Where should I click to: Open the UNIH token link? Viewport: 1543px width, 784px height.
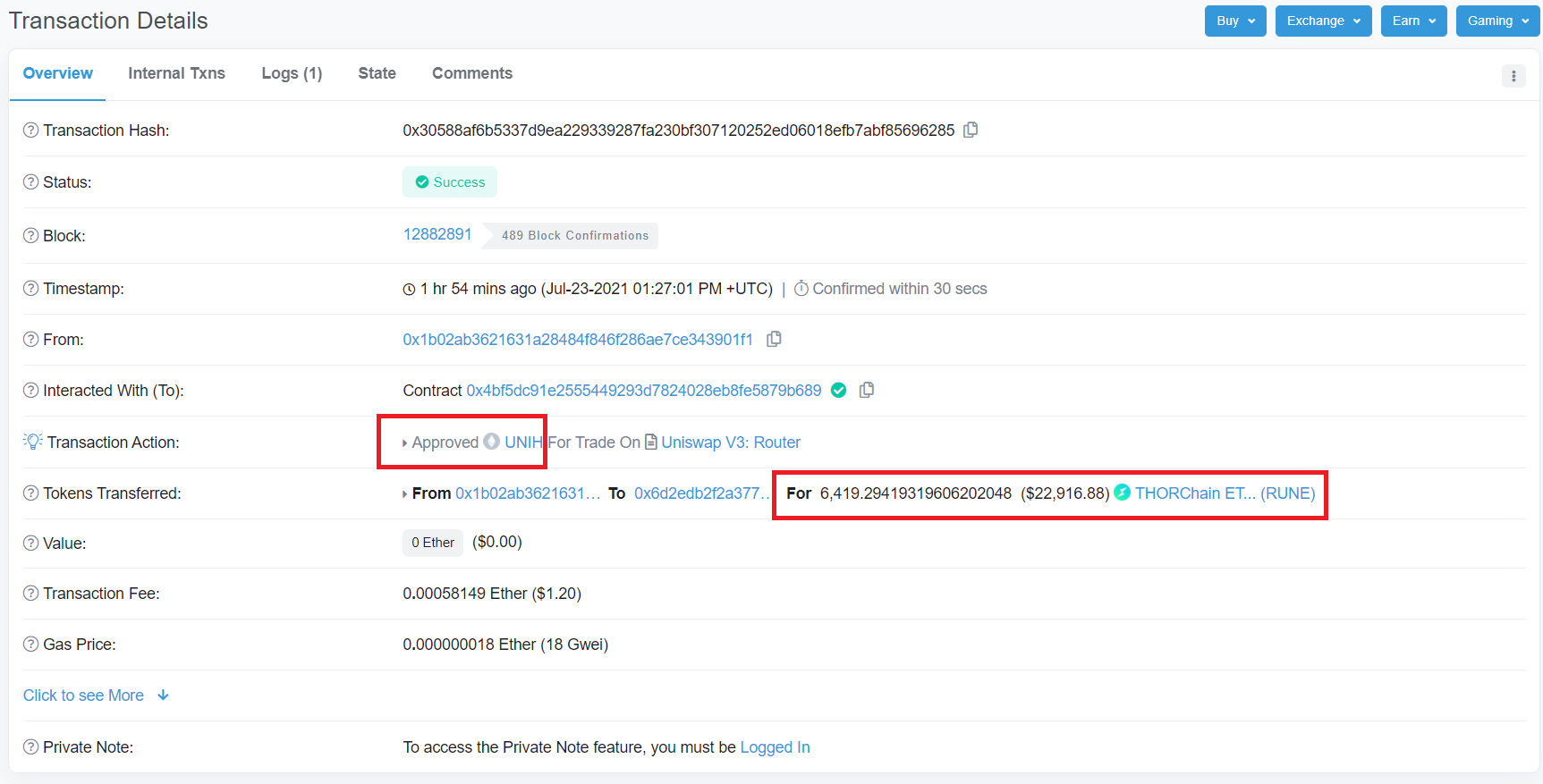tap(524, 443)
